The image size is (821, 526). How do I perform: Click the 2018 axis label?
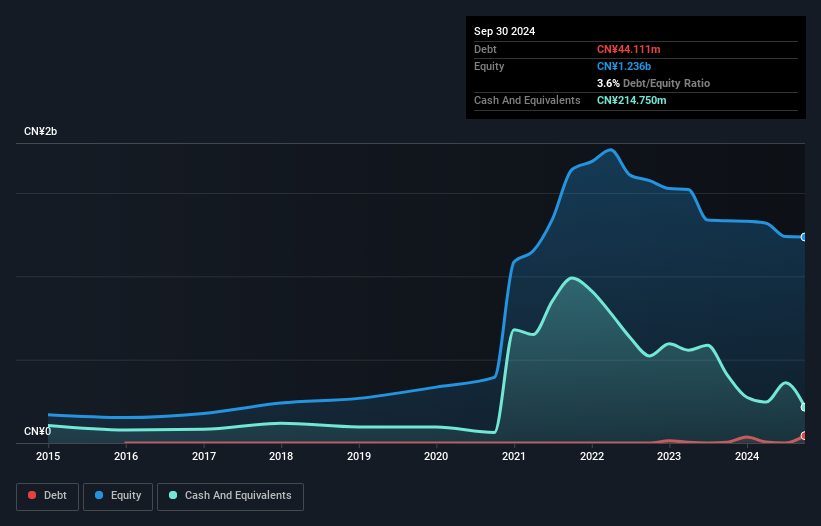[x=281, y=456]
